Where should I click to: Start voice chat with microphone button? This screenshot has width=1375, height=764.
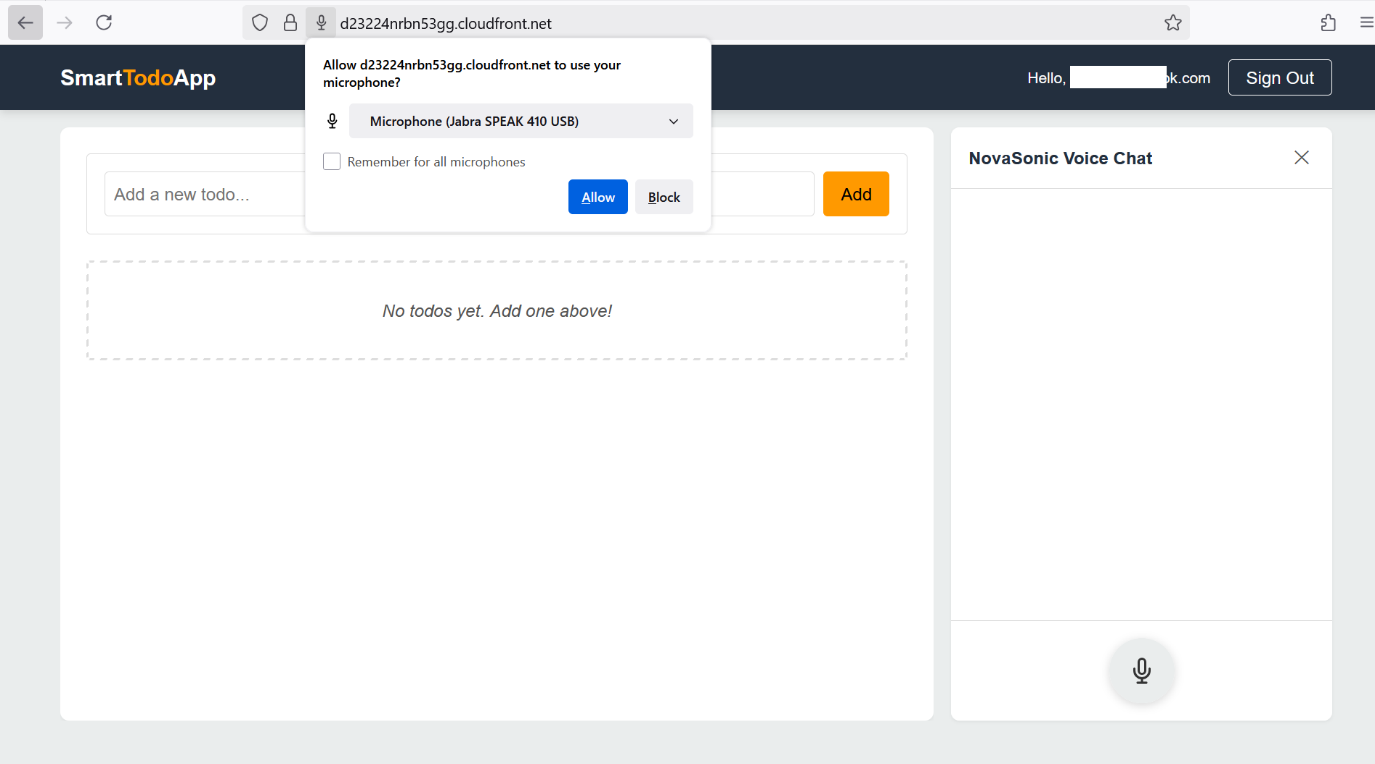point(1141,671)
